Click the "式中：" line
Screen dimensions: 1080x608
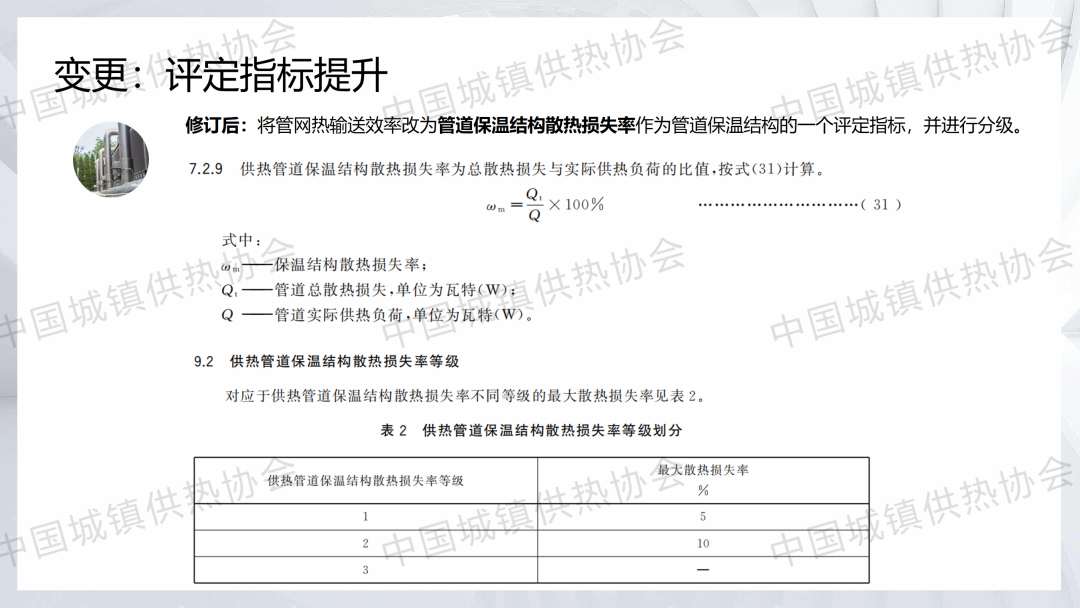click(x=241, y=241)
